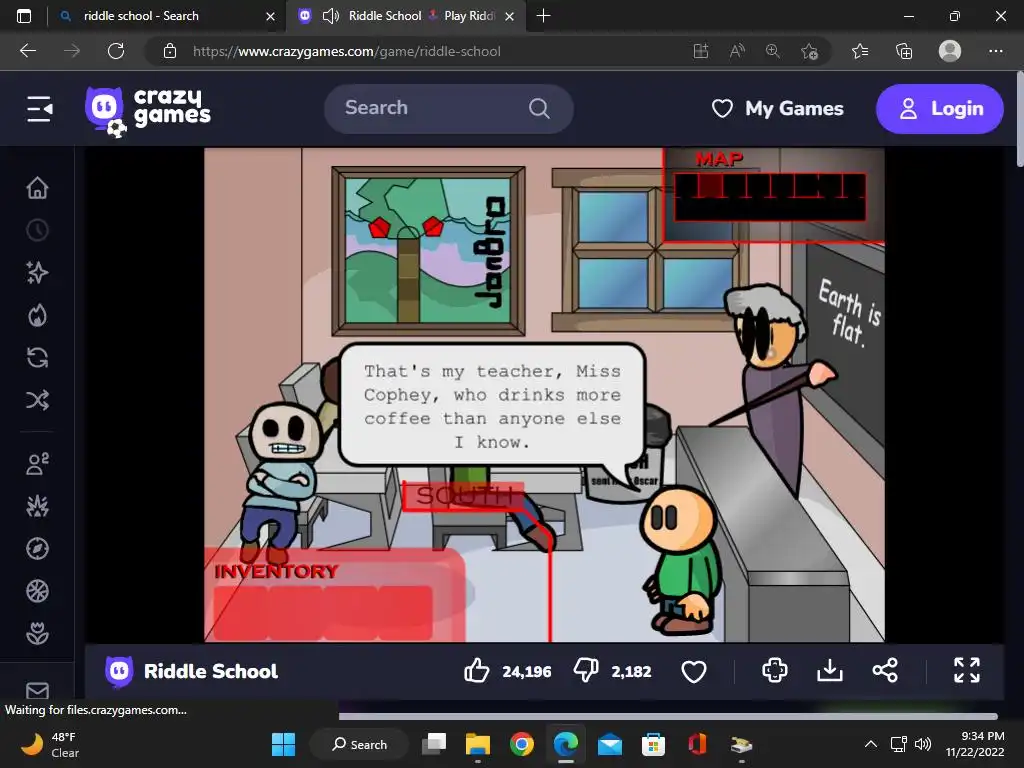The image size is (1024, 768).
Task: Click the MAP panel in game
Action: [773, 195]
